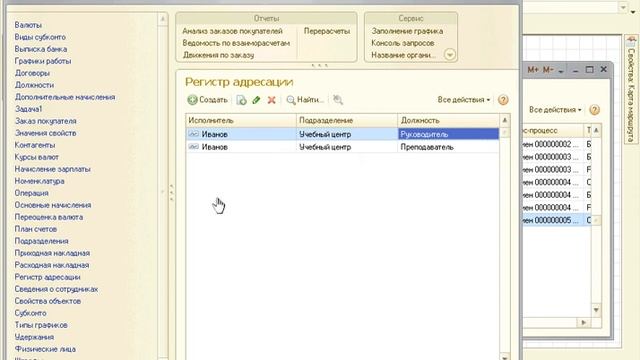Click scroll-down arrow in background window list

point(596,310)
